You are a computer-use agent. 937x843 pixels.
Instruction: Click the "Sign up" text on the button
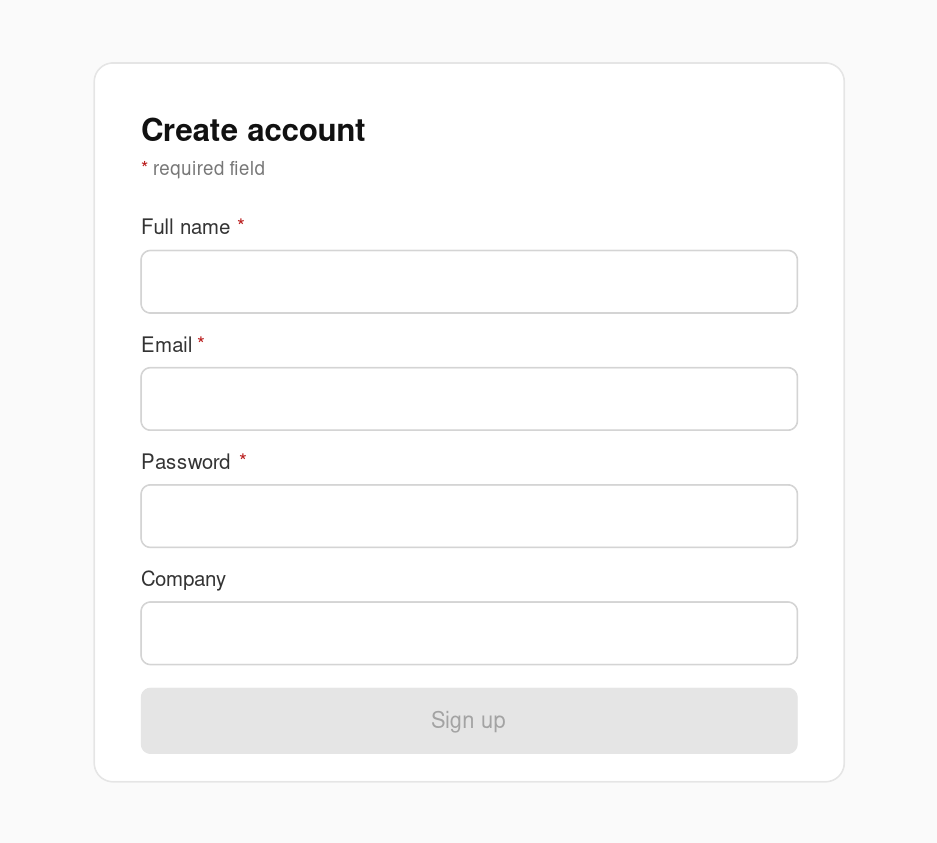click(x=468, y=720)
